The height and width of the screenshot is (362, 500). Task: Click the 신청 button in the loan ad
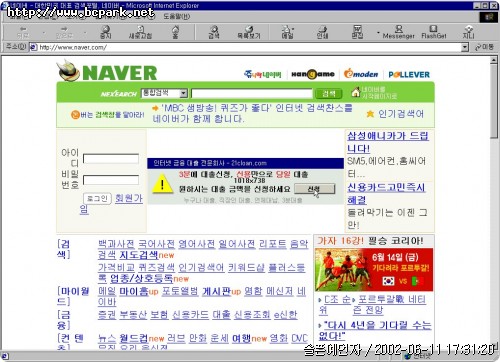coord(315,189)
